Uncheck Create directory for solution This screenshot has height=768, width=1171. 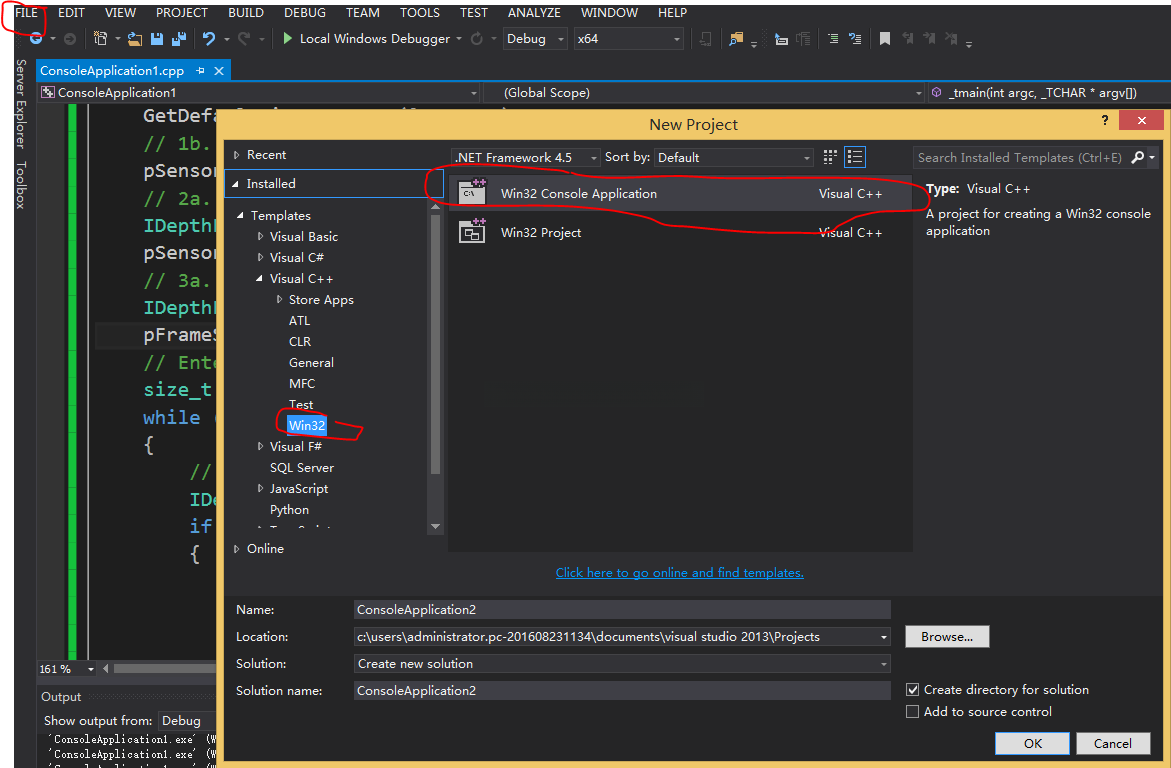[x=912, y=690]
